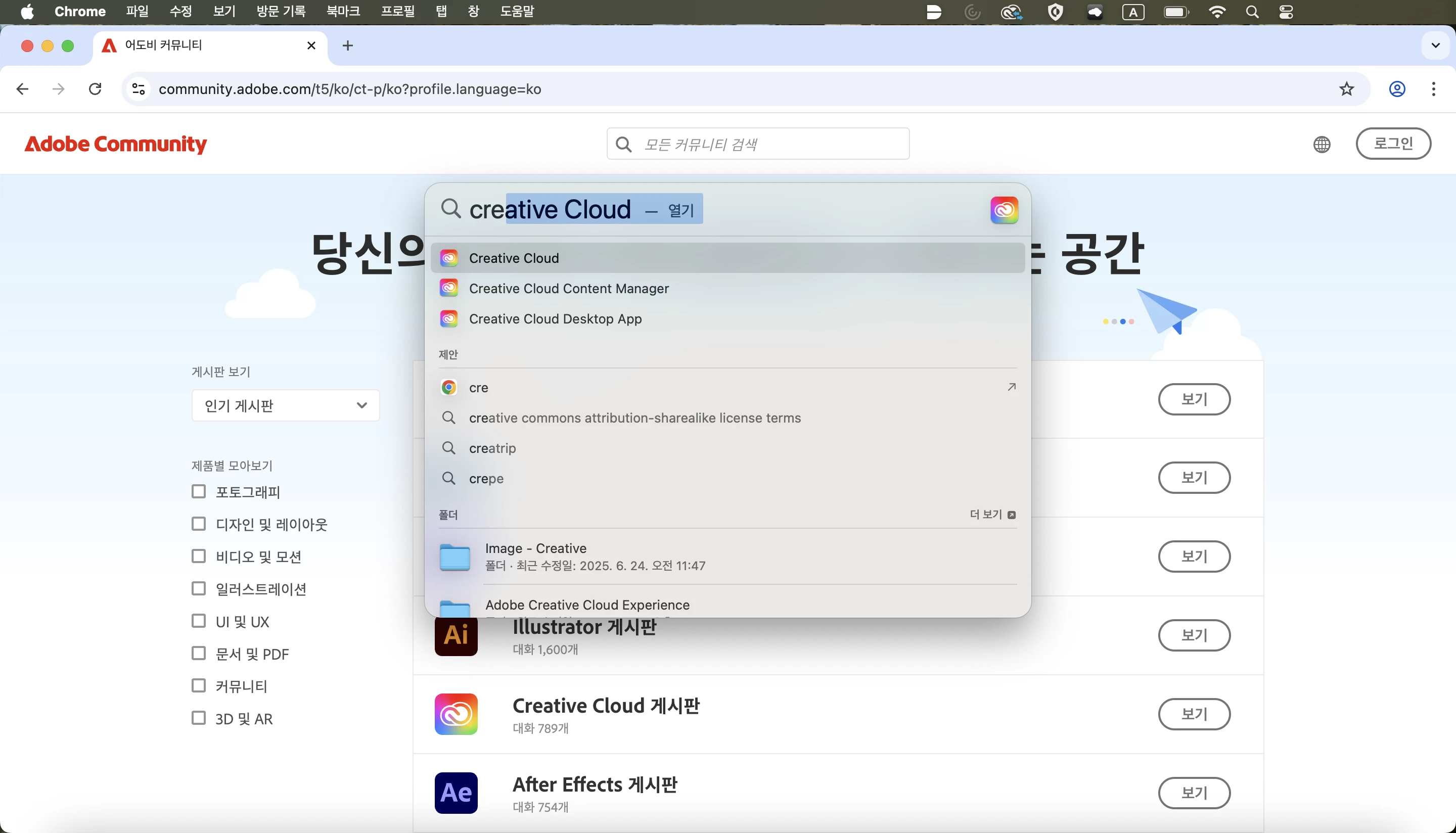Check the 포토그래피 checkbox
Image resolution: width=1456 pixels, height=833 pixels.
pyautogui.click(x=199, y=491)
